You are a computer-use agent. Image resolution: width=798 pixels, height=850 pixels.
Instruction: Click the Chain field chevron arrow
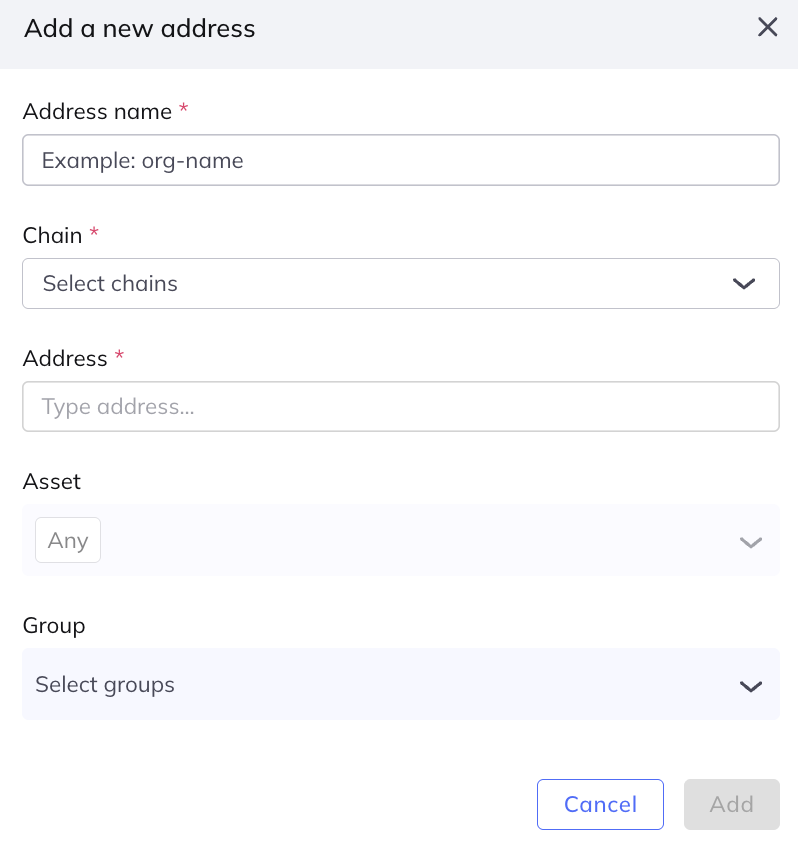[x=744, y=284]
